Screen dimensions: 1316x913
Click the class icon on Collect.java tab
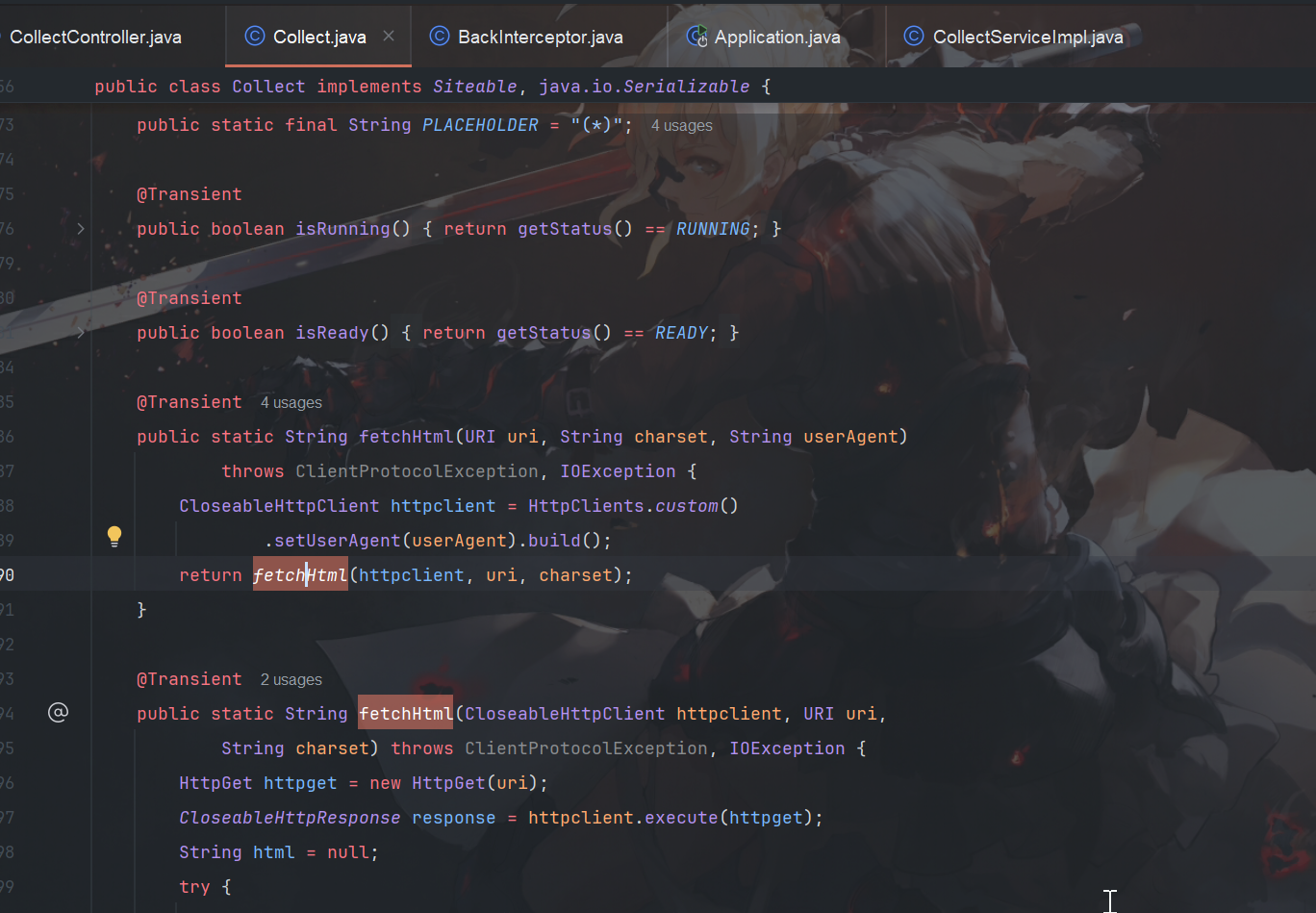pyautogui.click(x=254, y=37)
